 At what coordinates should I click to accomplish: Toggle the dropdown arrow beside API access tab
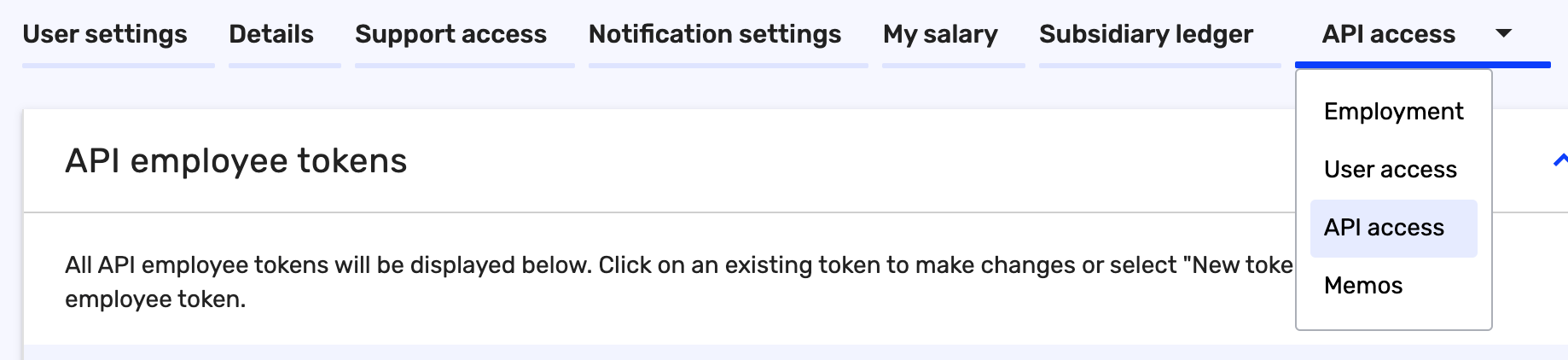click(x=1504, y=33)
